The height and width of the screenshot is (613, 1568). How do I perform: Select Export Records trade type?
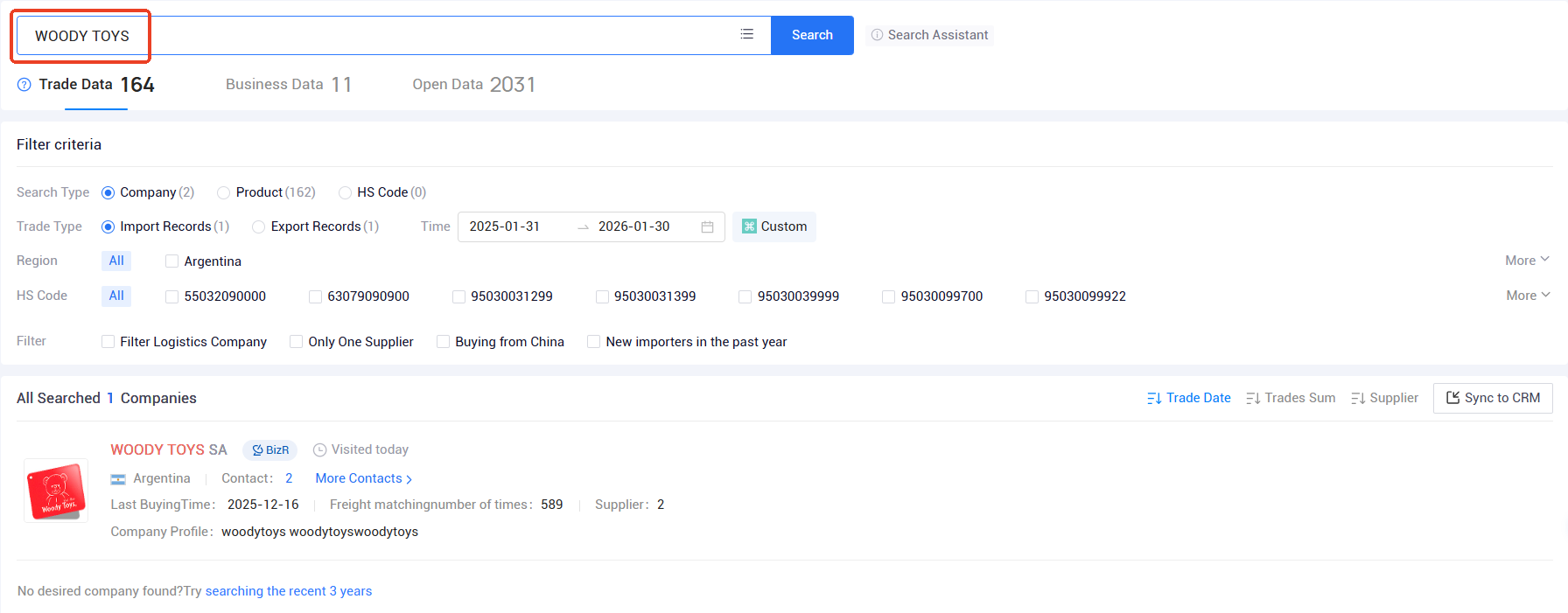[x=258, y=226]
